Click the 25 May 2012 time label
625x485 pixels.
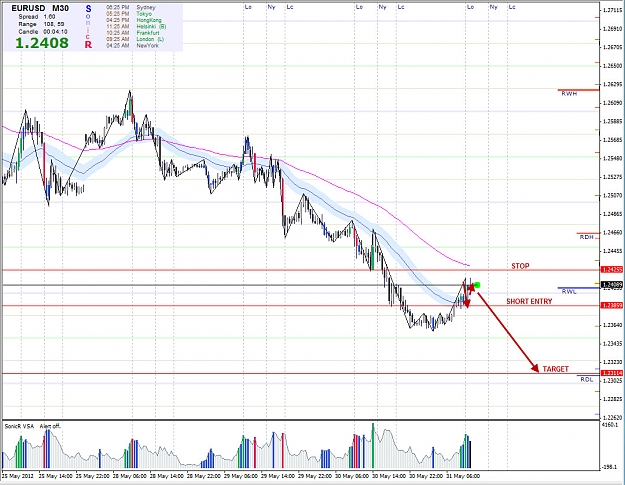(18, 476)
